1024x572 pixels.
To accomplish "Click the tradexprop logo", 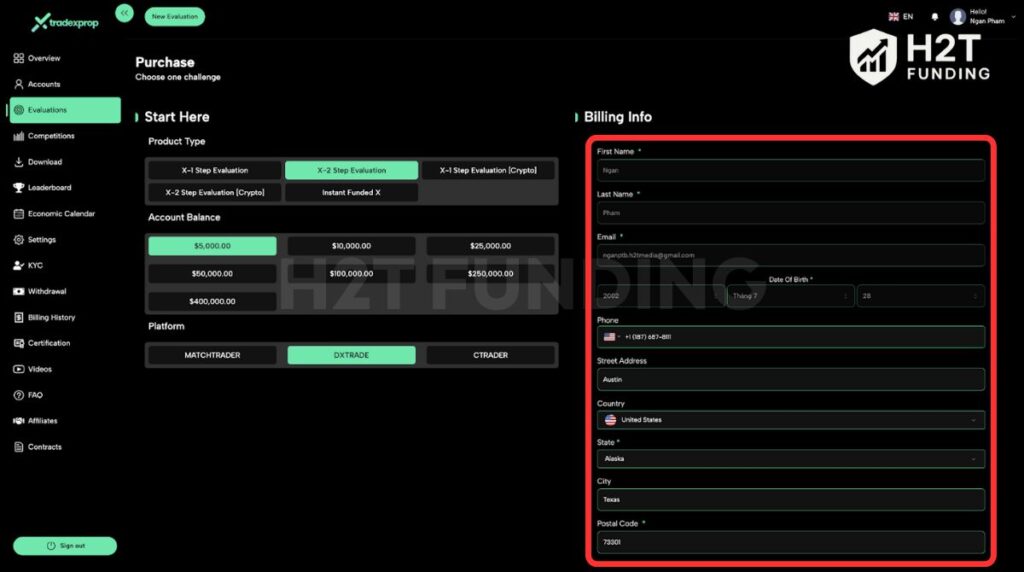I will coord(65,22).
